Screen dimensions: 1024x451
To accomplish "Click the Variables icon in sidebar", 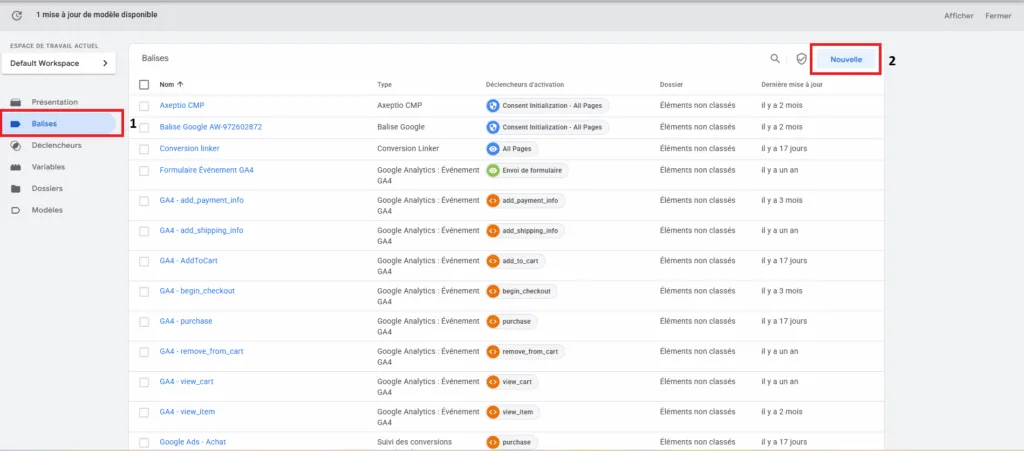I will click(16, 167).
